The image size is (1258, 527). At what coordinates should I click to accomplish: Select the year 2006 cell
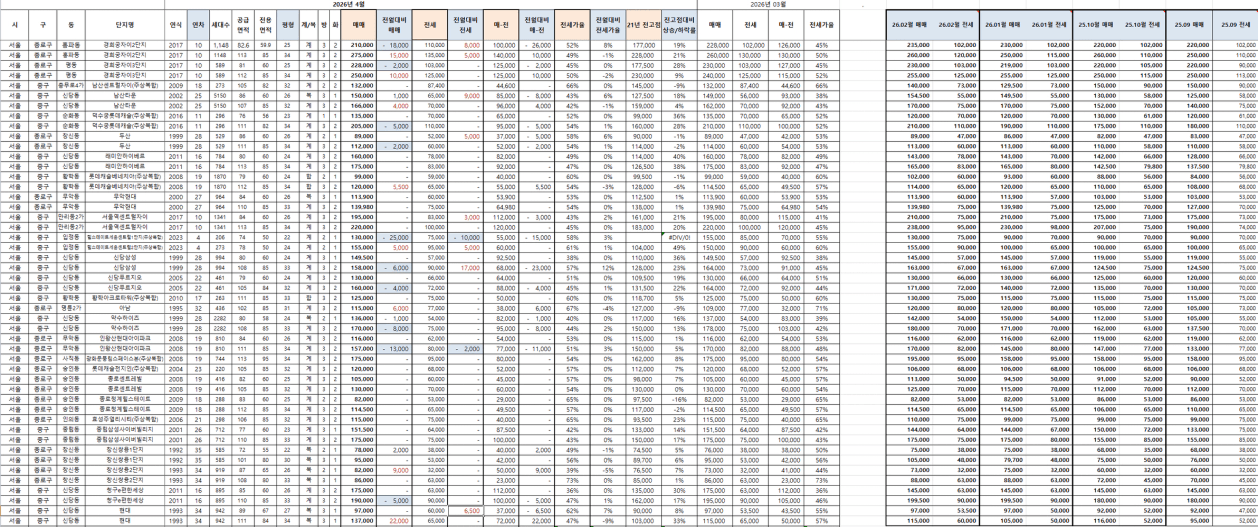click(176, 420)
